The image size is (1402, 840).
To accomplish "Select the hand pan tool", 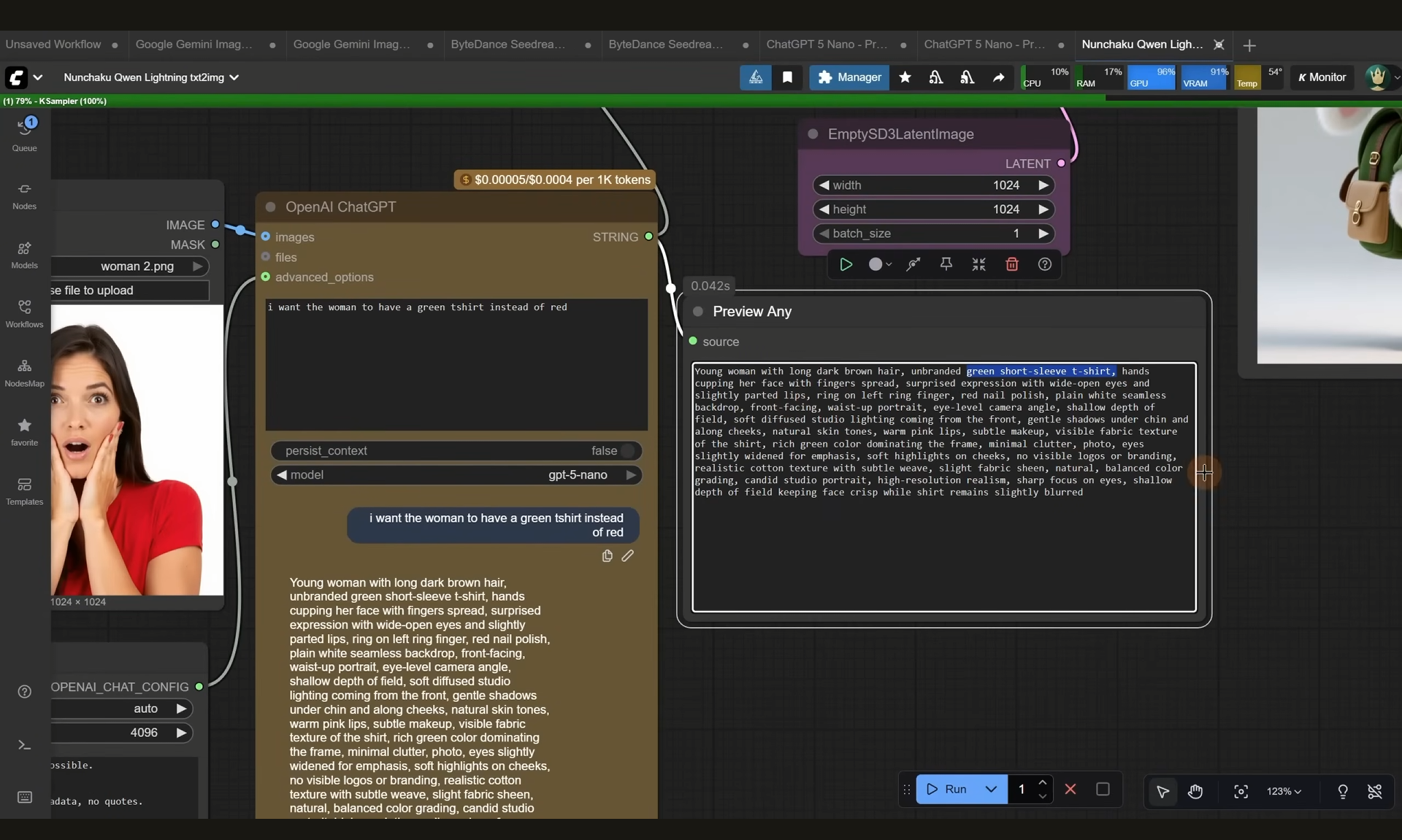I will 1195,791.
